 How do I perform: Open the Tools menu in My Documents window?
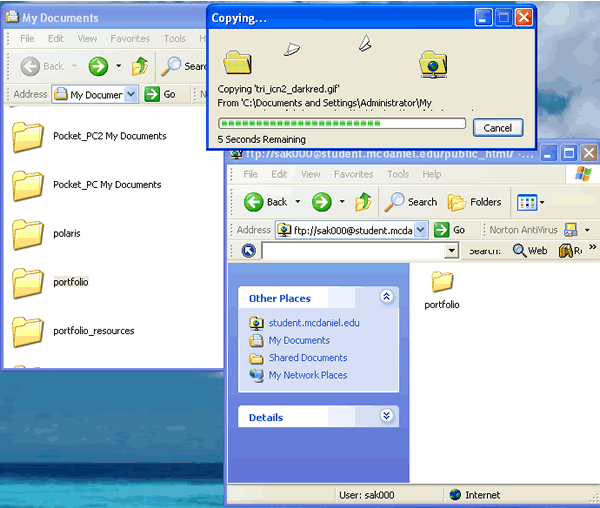point(175,39)
